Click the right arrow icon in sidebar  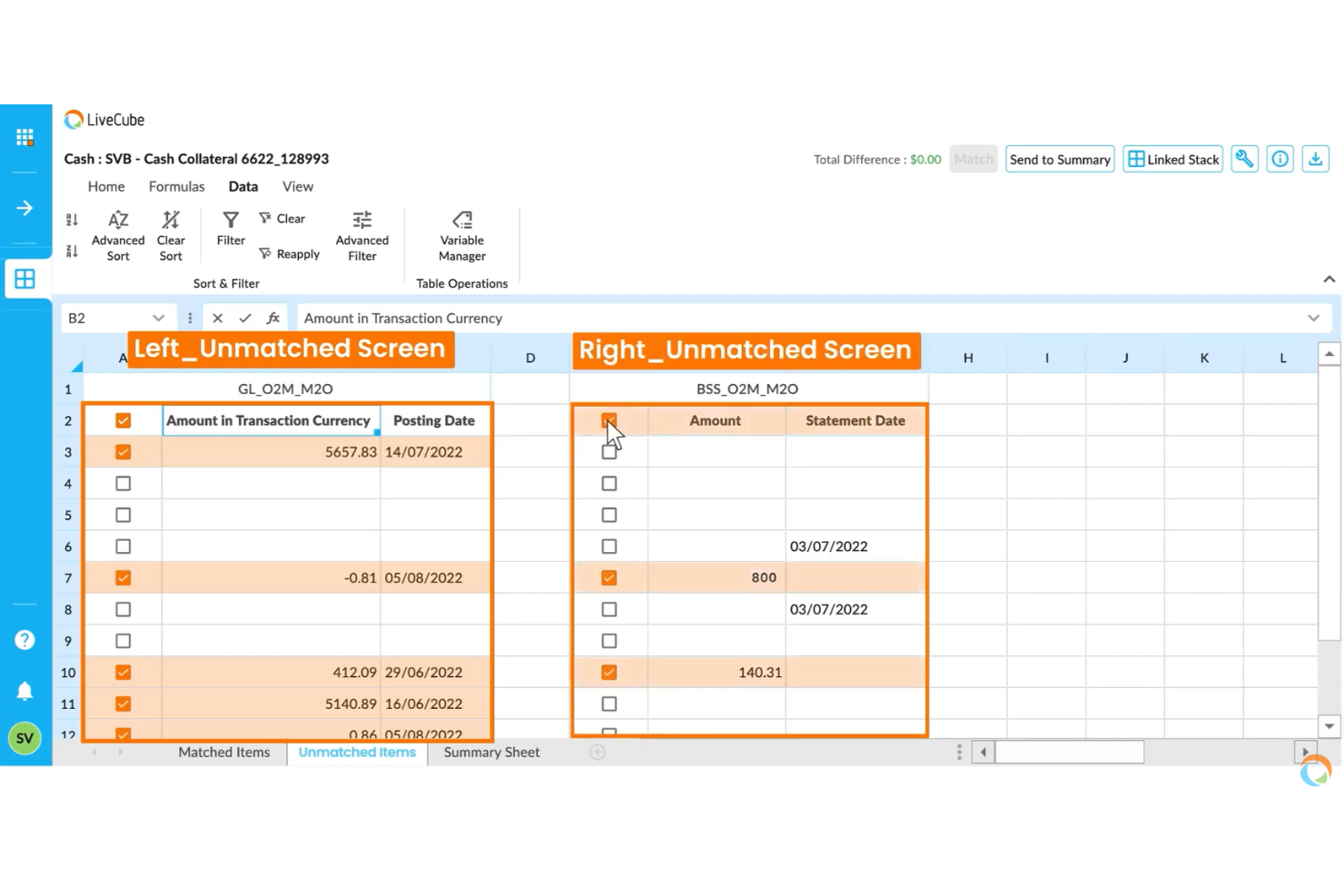point(25,208)
